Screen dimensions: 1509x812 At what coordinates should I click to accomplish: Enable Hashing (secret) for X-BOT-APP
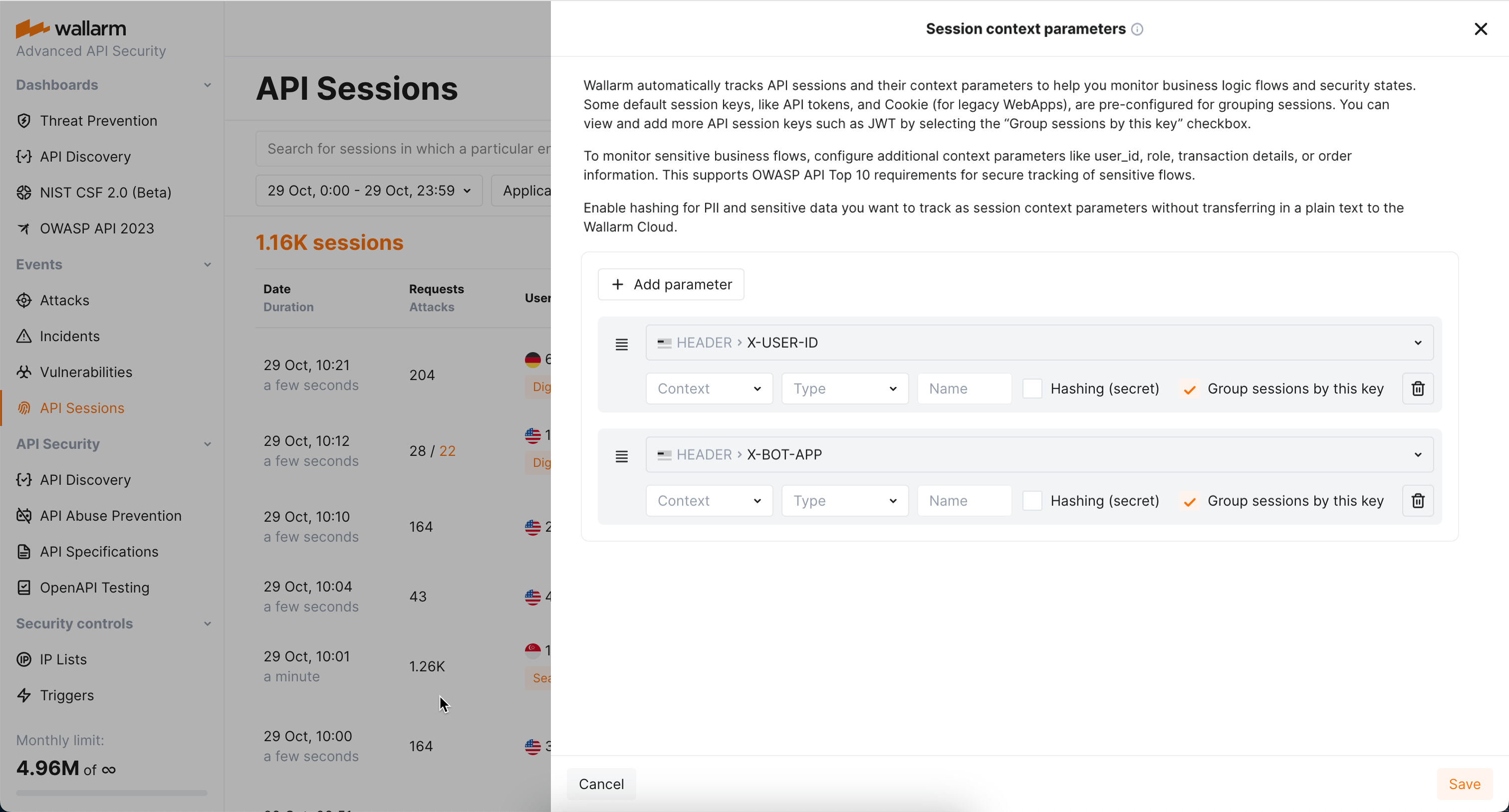(x=1032, y=501)
